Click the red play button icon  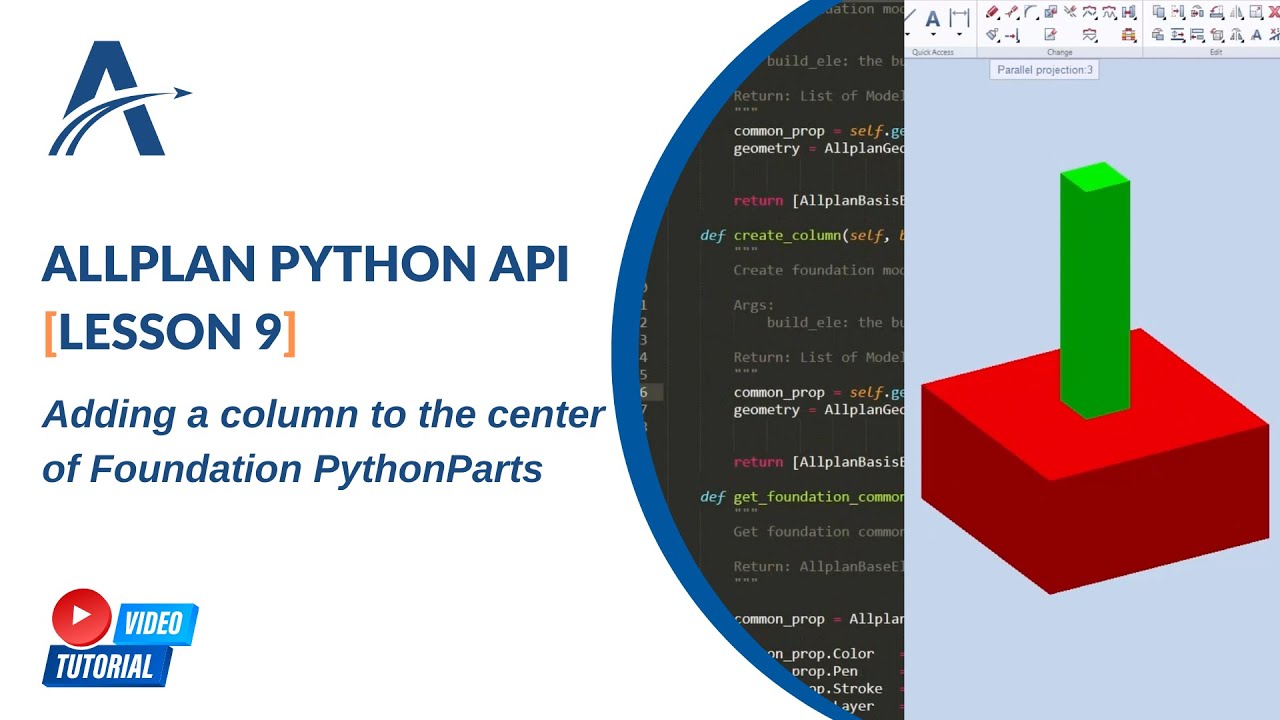tap(82, 617)
